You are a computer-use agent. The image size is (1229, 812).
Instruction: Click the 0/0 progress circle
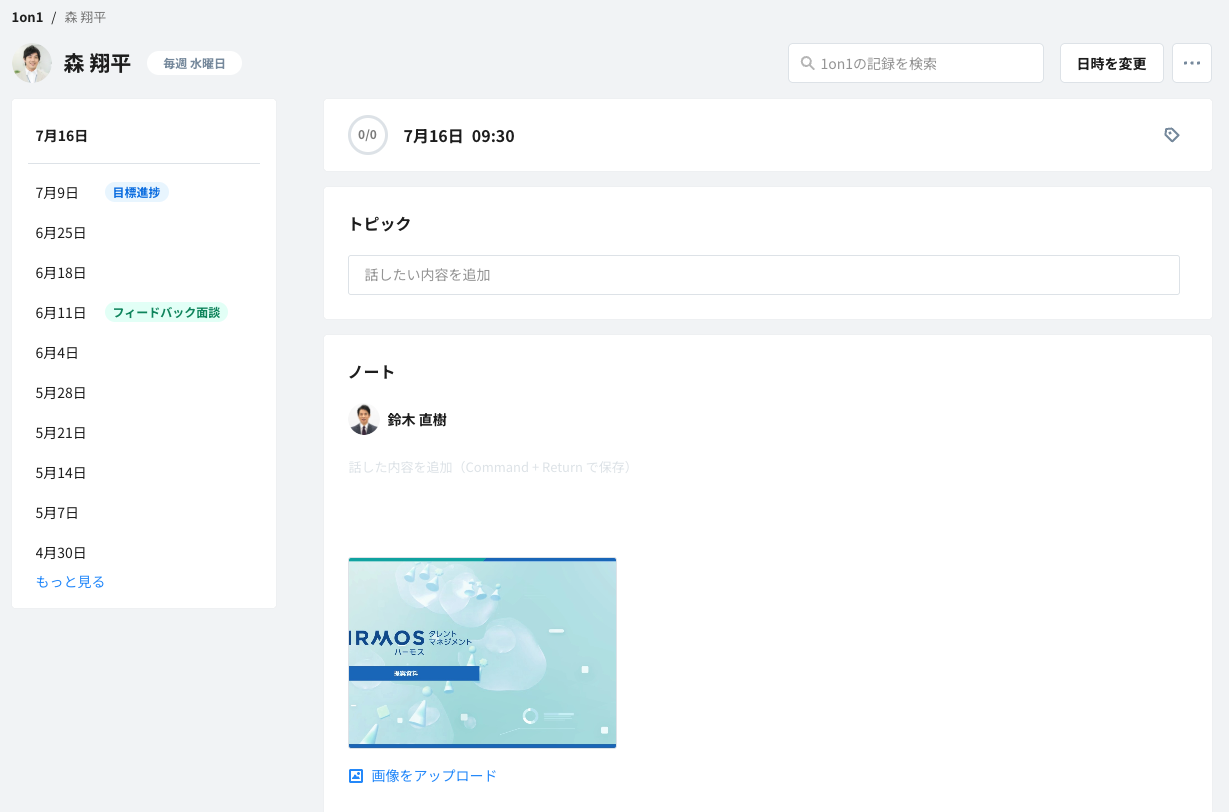point(368,135)
